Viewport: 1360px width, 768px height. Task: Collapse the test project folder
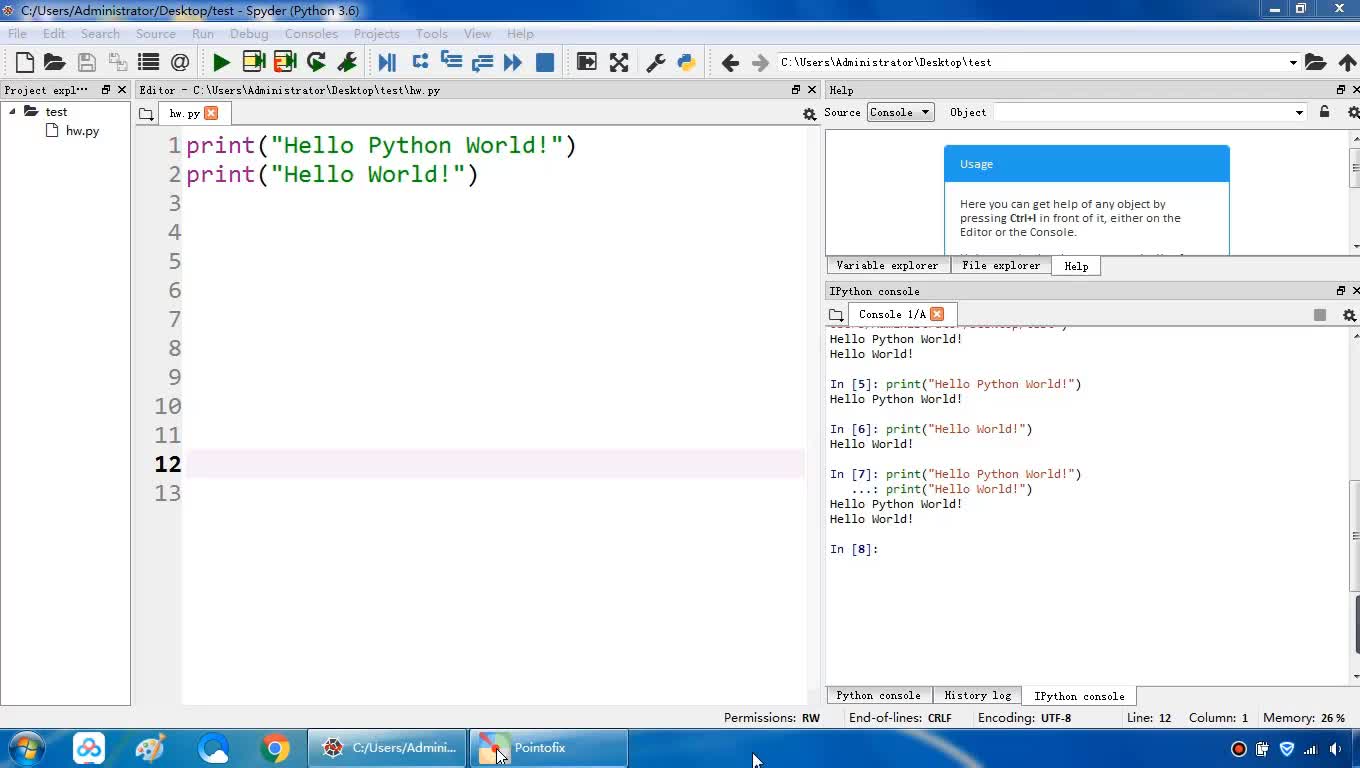13,112
